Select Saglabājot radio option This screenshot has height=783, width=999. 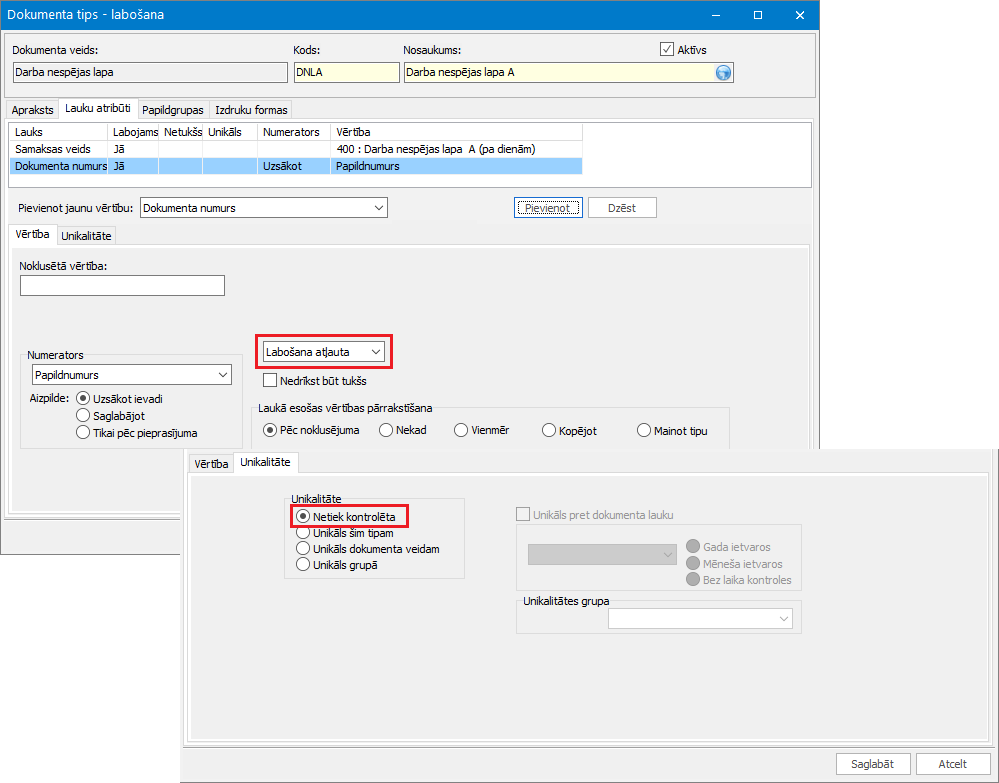[83, 416]
